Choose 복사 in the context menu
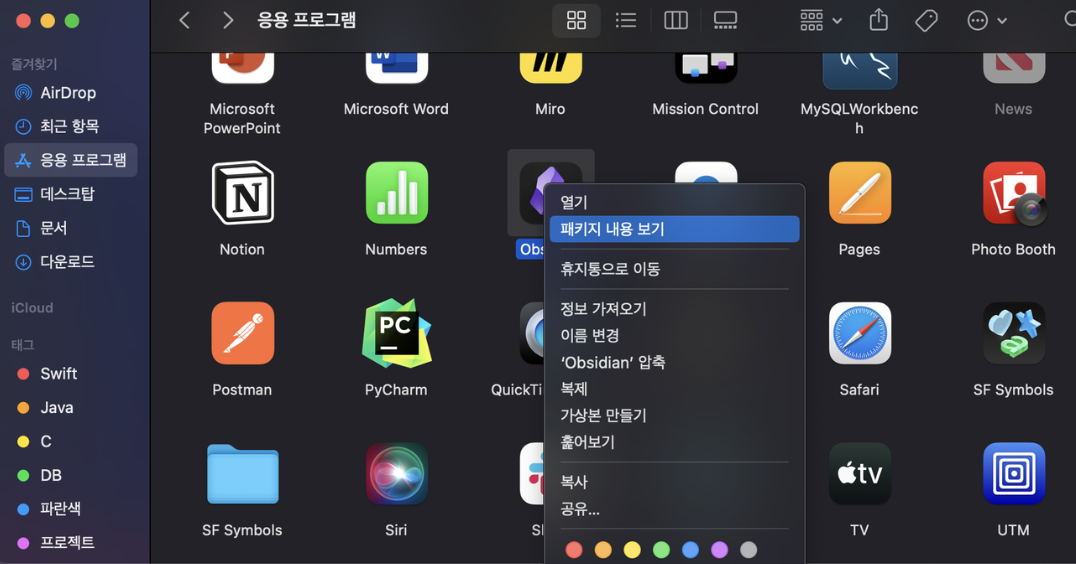Screen dimensions: 1076x564 pos(675,482)
